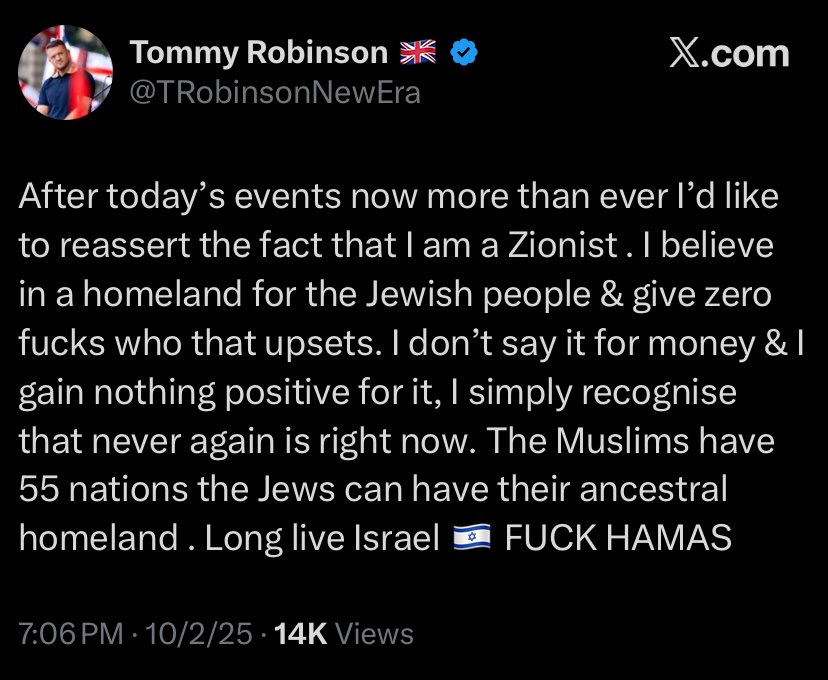Click the 14K view count number

tap(301, 633)
